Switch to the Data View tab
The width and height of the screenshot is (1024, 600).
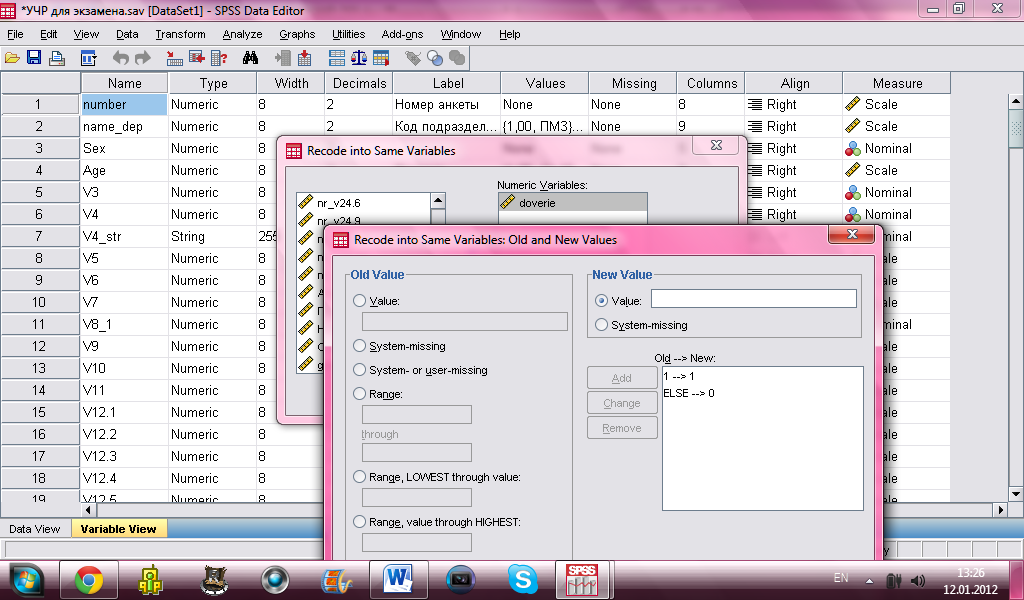tap(35, 529)
